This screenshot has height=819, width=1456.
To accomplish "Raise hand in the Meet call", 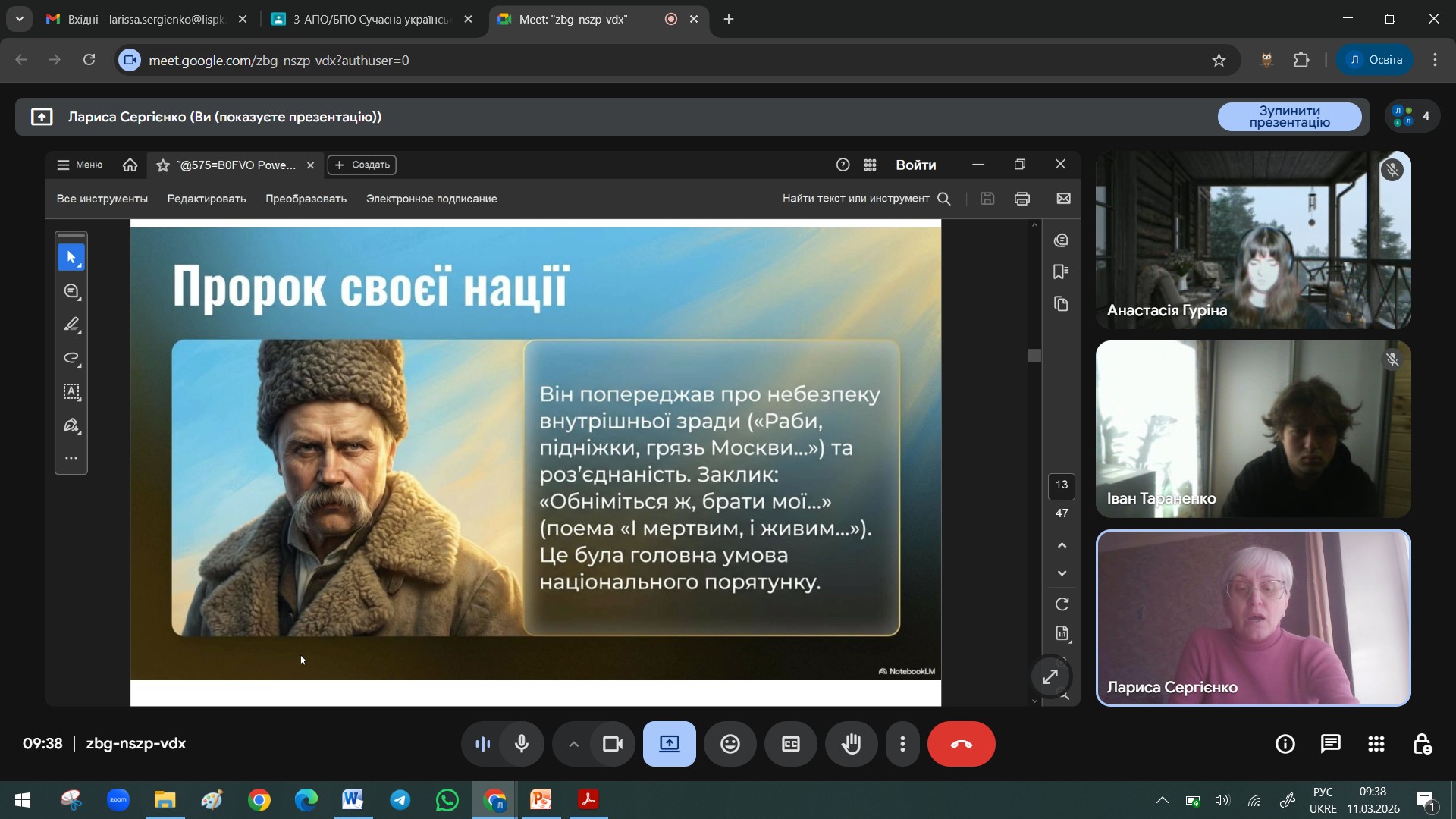I will click(x=851, y=744).
